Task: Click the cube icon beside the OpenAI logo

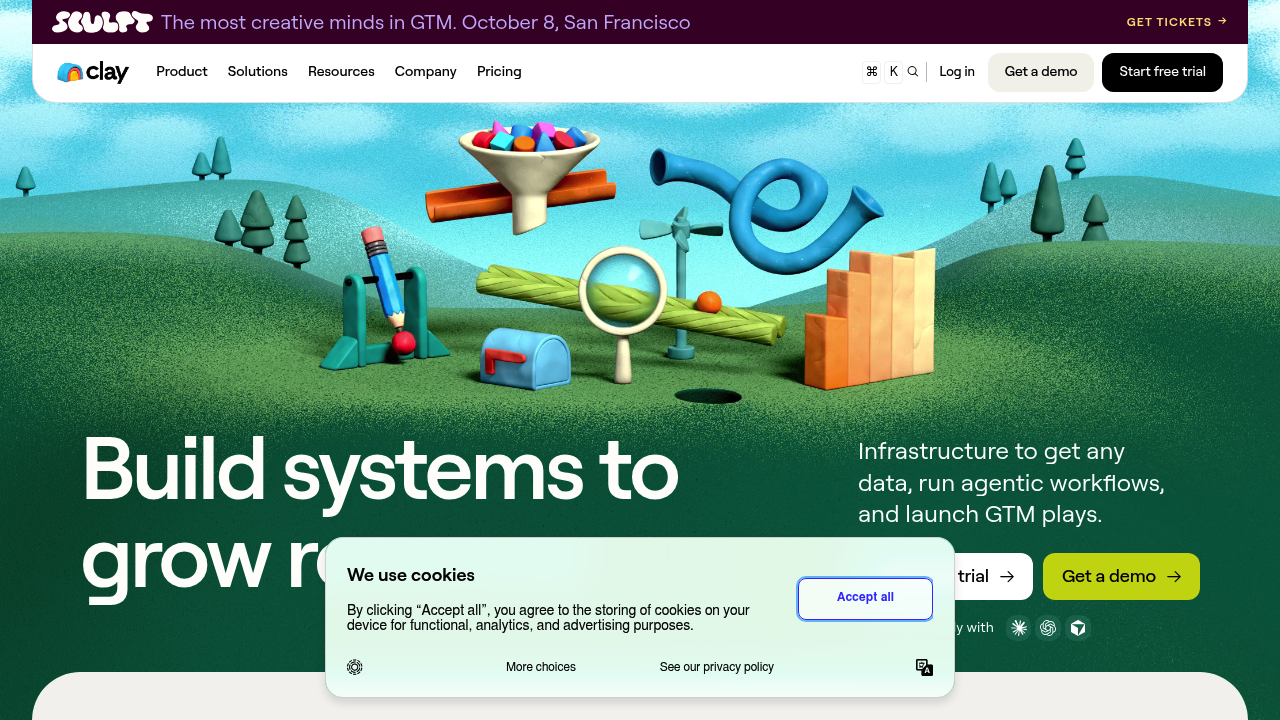Action: [x=1078, y=628]
